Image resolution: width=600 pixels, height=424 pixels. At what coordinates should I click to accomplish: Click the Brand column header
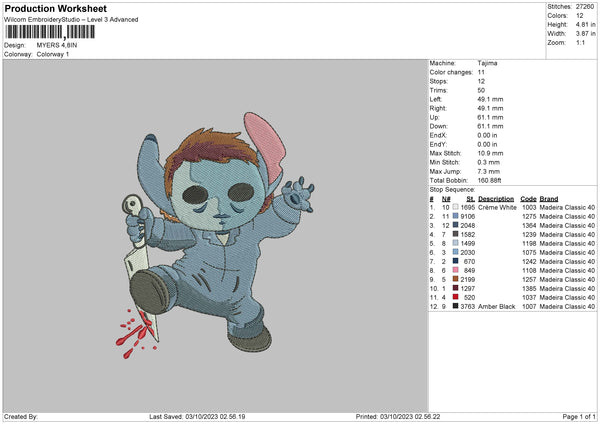(x=549, y=198)
